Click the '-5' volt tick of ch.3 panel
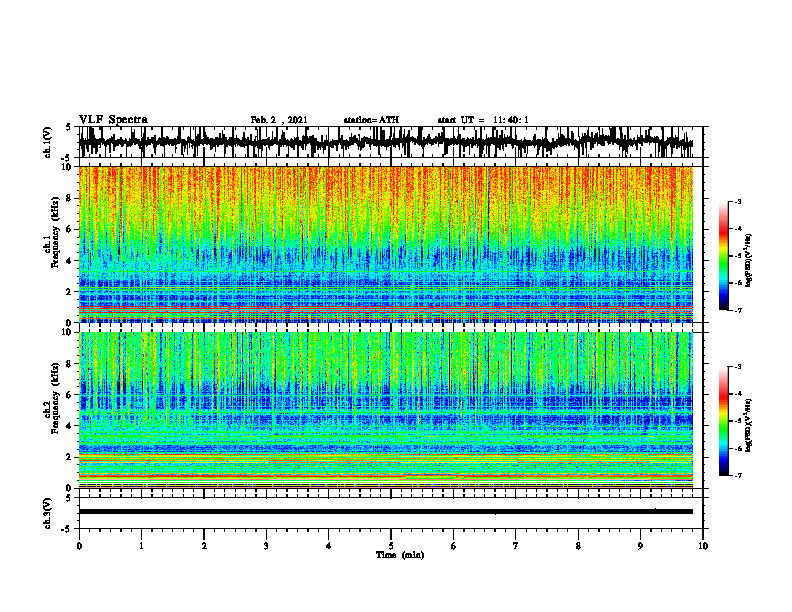The width and height of the screenshot is (792, 612). (x=67, y=529)
